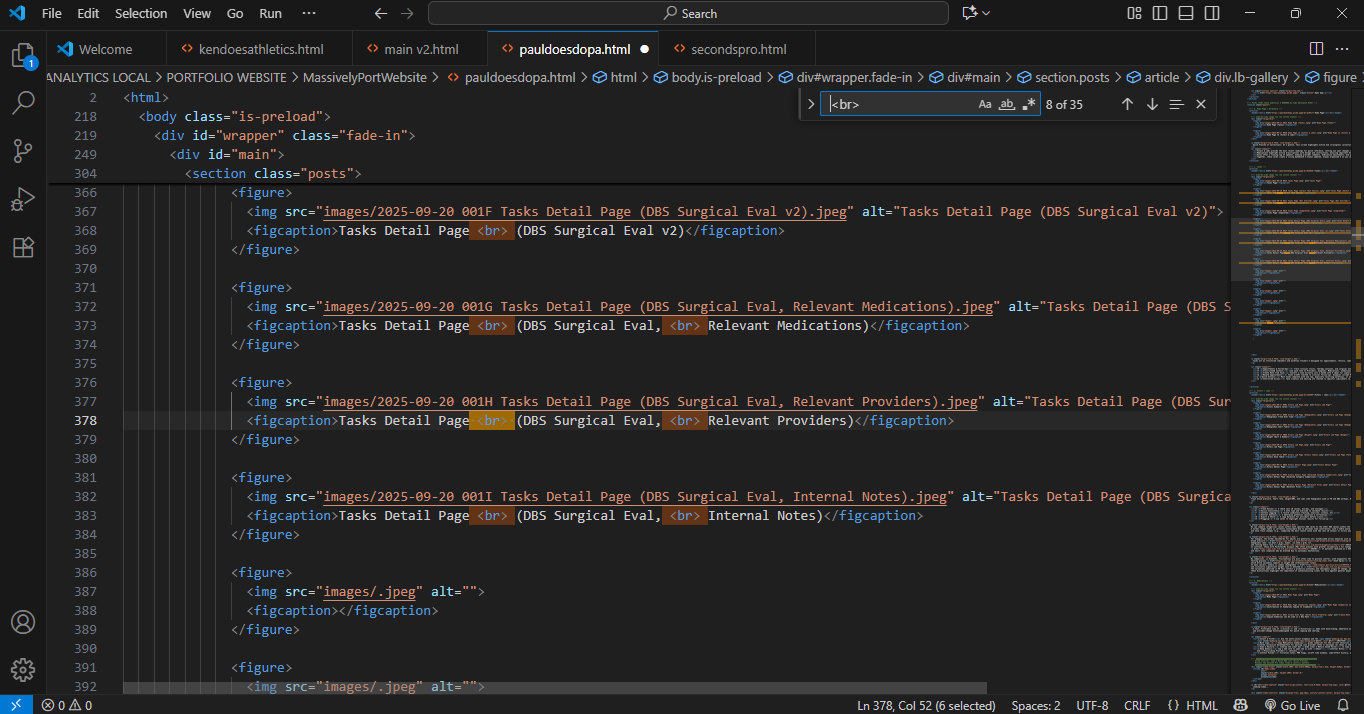Image resolution: width=1364 pixels, height=714 pixels.
Task: Click the minimap code overview
Action: [1293, 400]
